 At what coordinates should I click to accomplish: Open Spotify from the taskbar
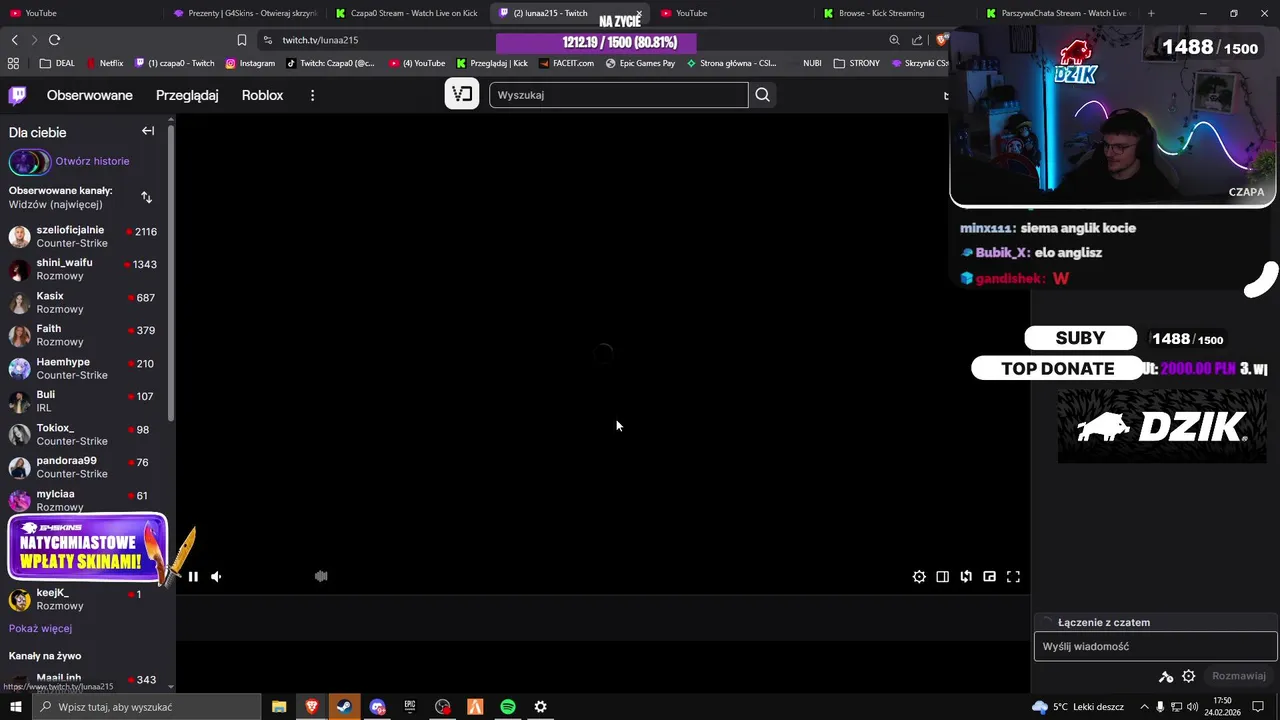[x=508, y=707]
